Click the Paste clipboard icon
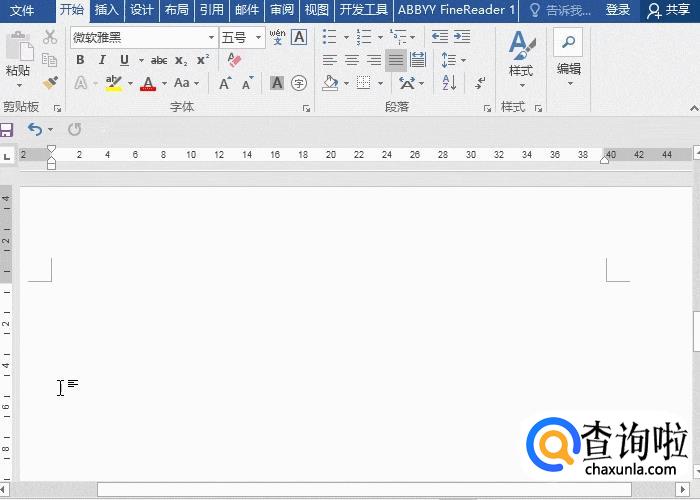 coord(19,46)
